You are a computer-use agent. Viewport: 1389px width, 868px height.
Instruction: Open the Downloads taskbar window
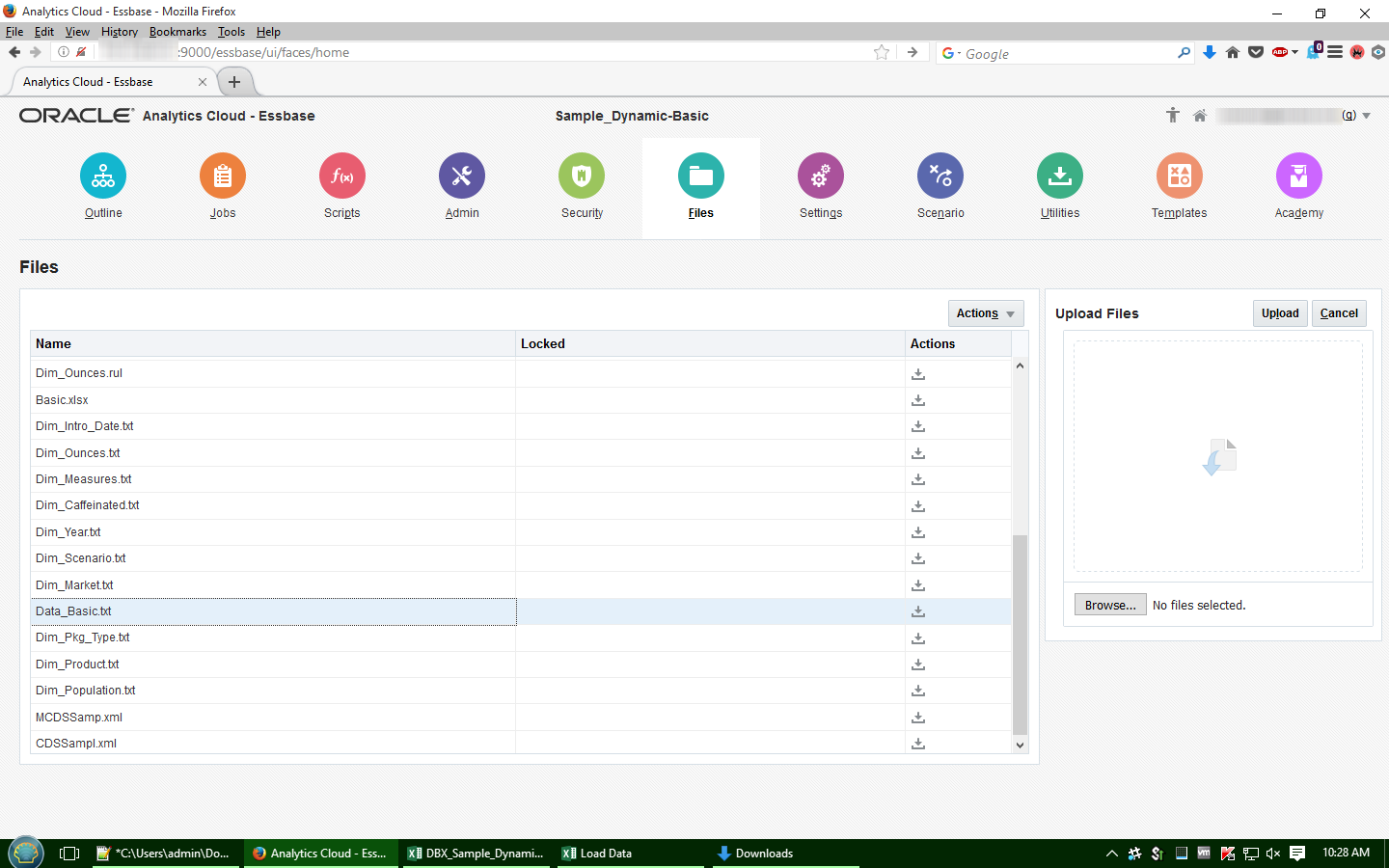click(x=785, y=854)
